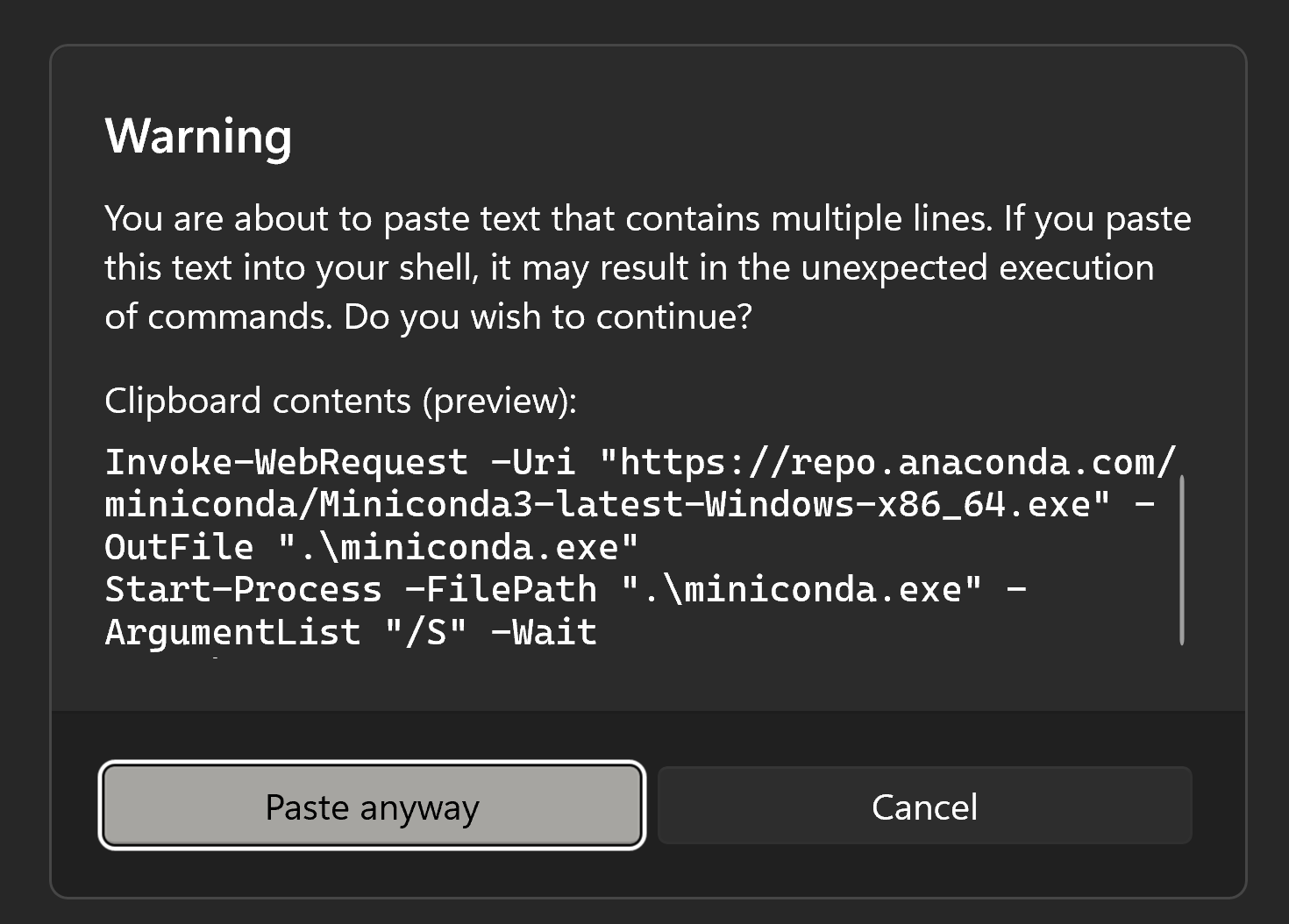Click the ArgumentList "/S" -Wait line

(x=351, y=632)
